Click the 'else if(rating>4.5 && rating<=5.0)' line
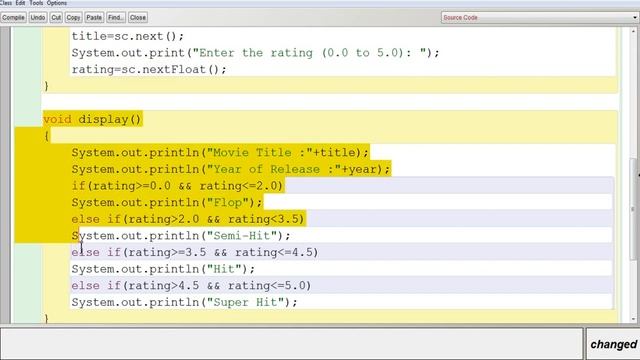Screen dimensions: 640x360 coord(191,286)
